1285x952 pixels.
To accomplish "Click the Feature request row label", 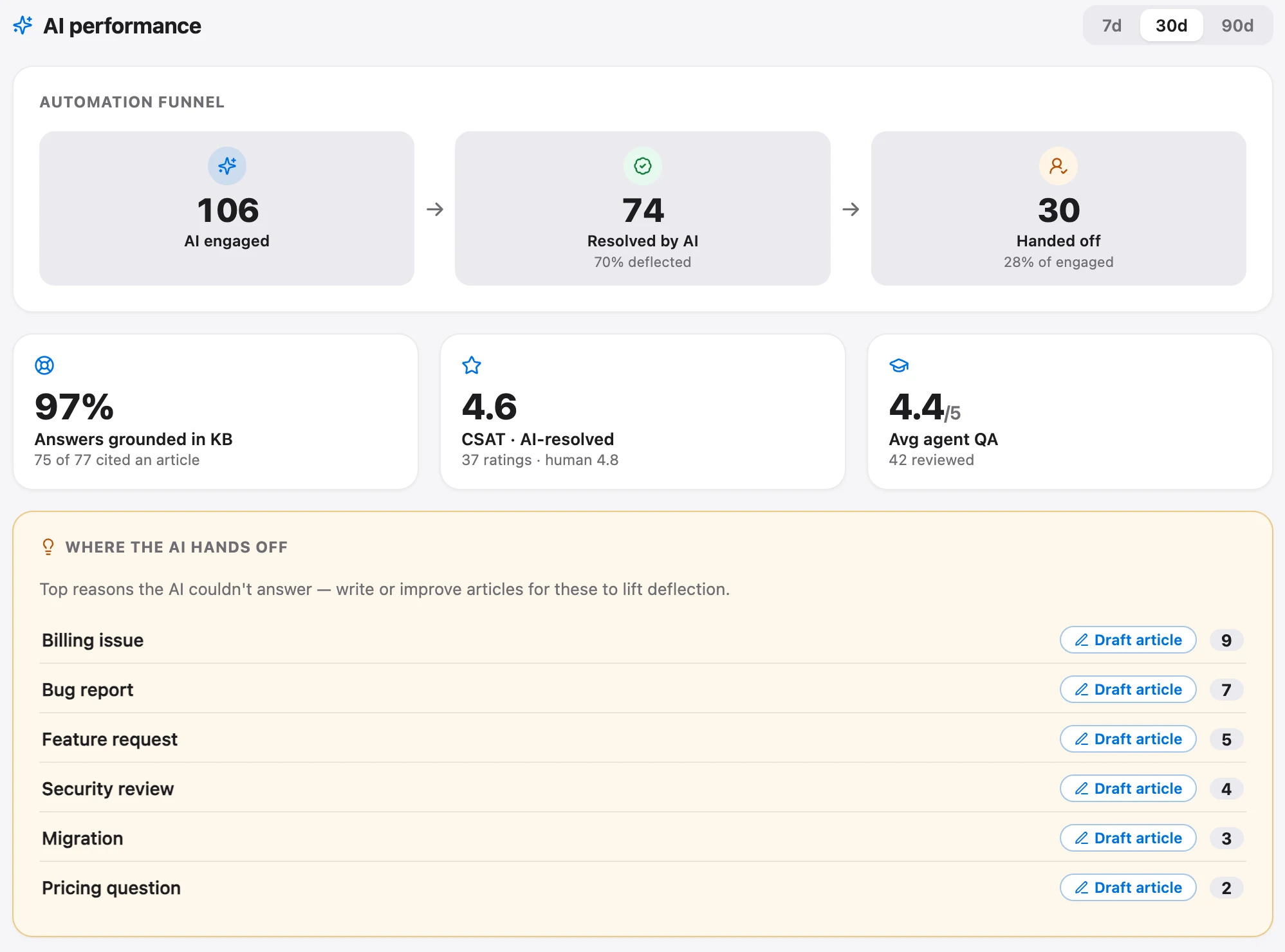I will pyautogui.click(x=109, y=739).
